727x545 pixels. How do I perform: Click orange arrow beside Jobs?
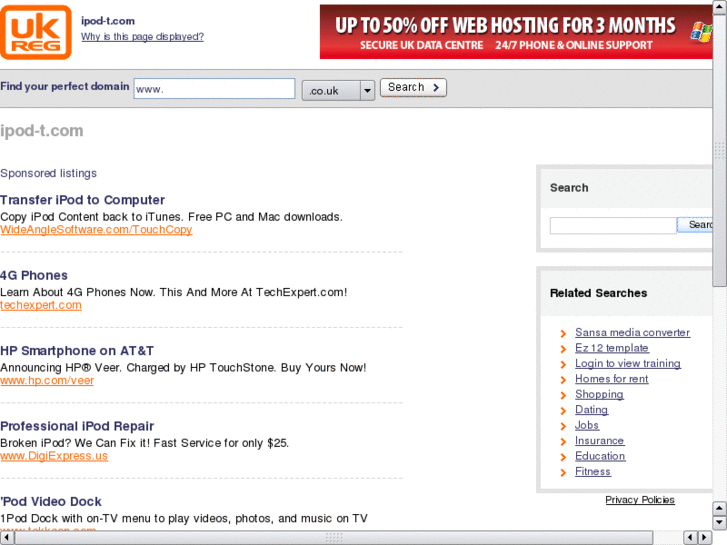563,426
